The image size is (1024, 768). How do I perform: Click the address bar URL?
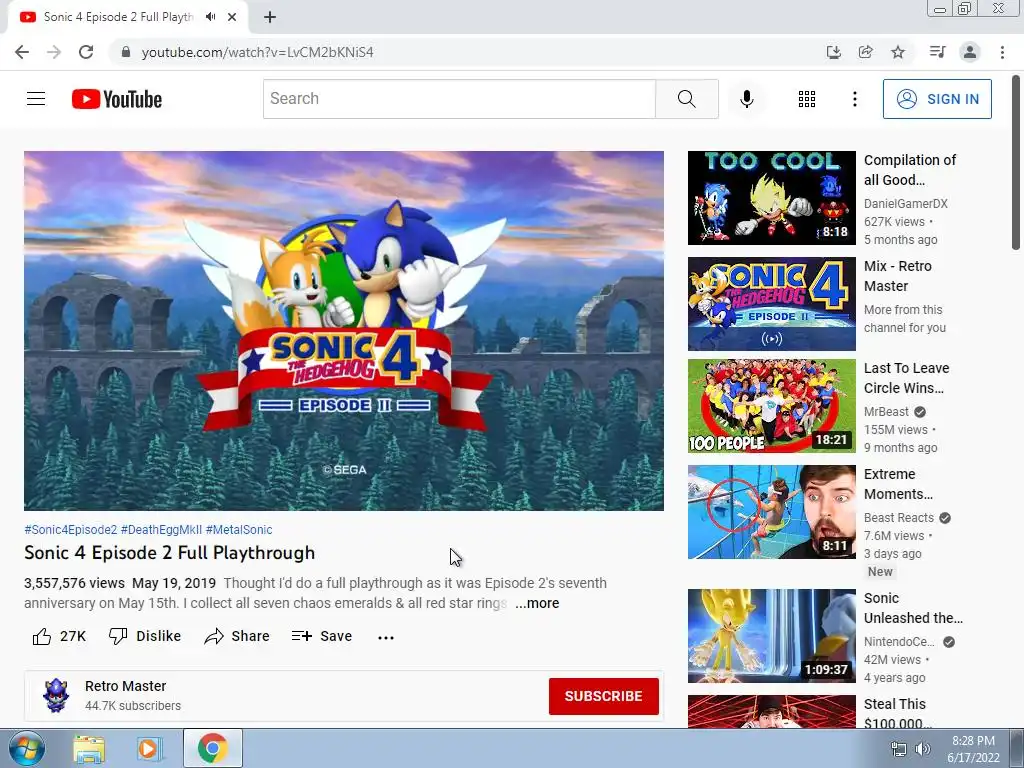coord(257,52)
